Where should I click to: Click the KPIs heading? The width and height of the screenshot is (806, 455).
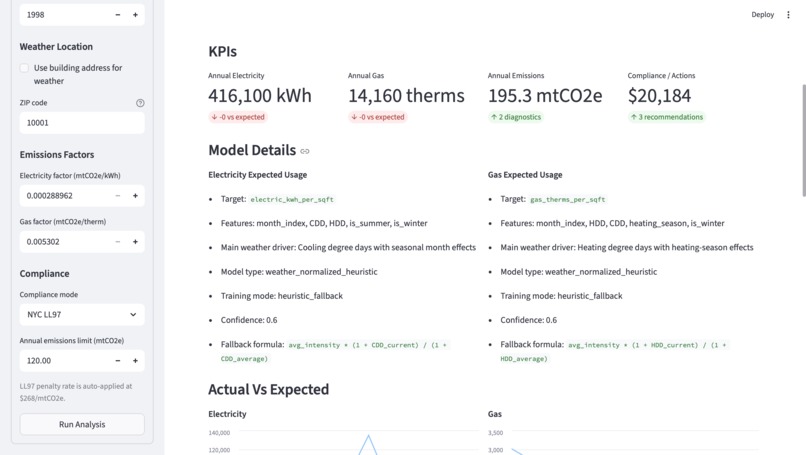(223, 51)
